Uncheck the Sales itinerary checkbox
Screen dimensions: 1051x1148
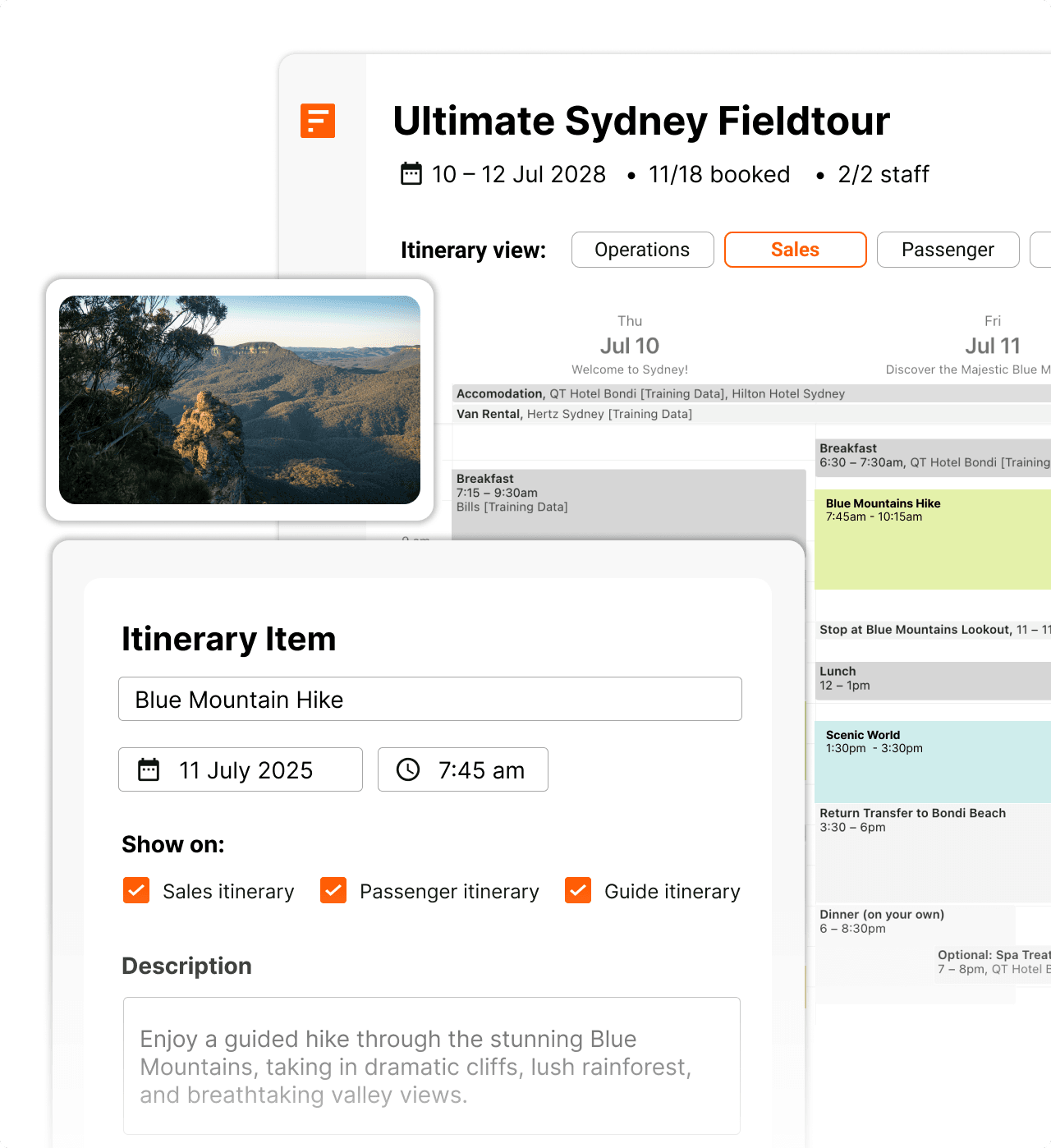[136, 890]
